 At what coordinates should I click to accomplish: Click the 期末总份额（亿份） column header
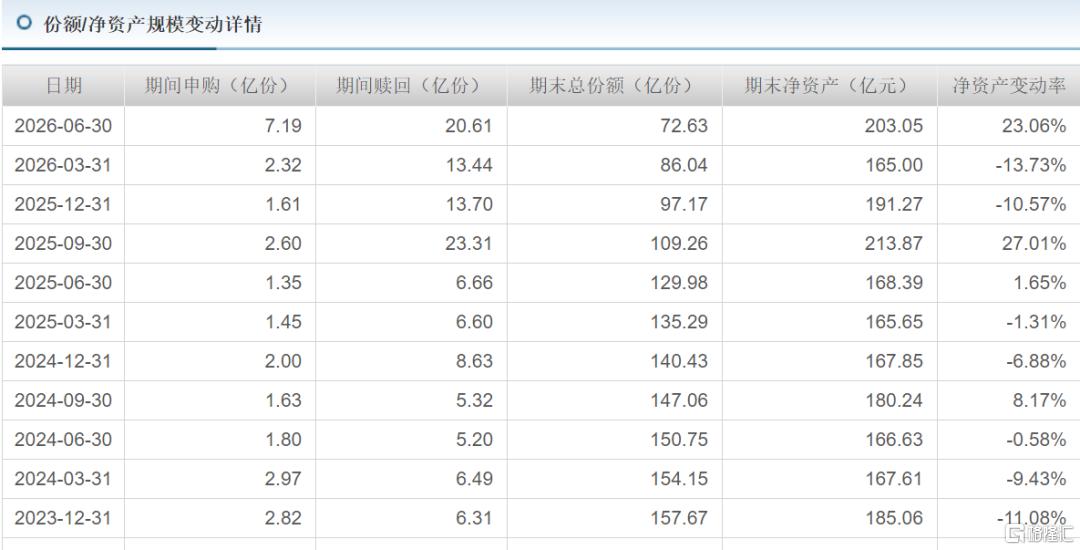[614, 85]
